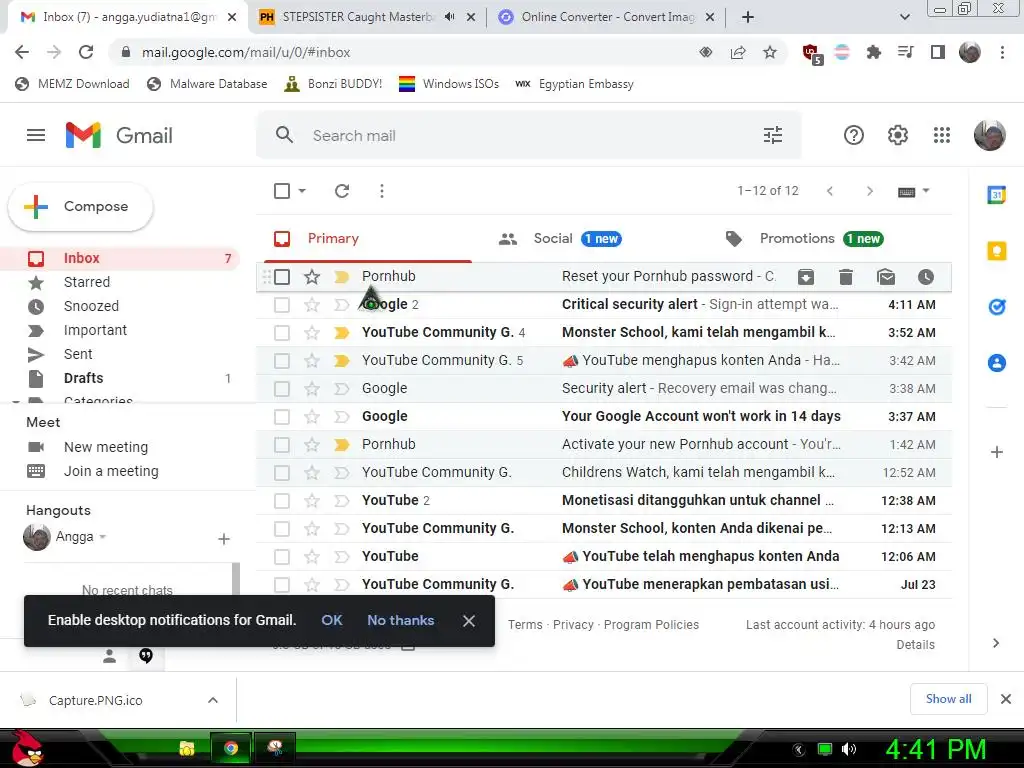Viewport: 1024px width, 768px height.
Task: Refresh the inbox list
Action: tap(342, 191)
